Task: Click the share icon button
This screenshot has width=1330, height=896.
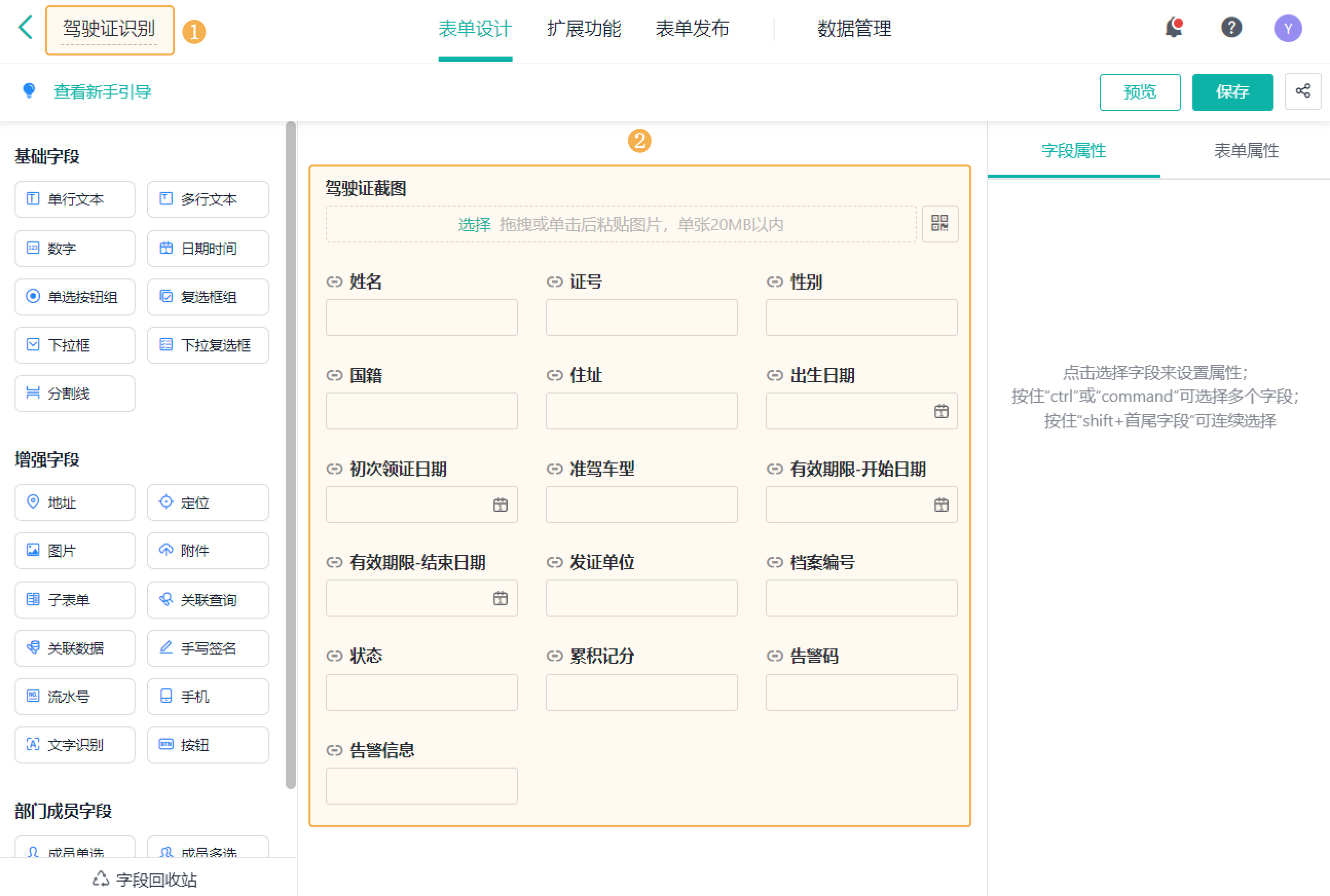Action: tap(1303, 91)
